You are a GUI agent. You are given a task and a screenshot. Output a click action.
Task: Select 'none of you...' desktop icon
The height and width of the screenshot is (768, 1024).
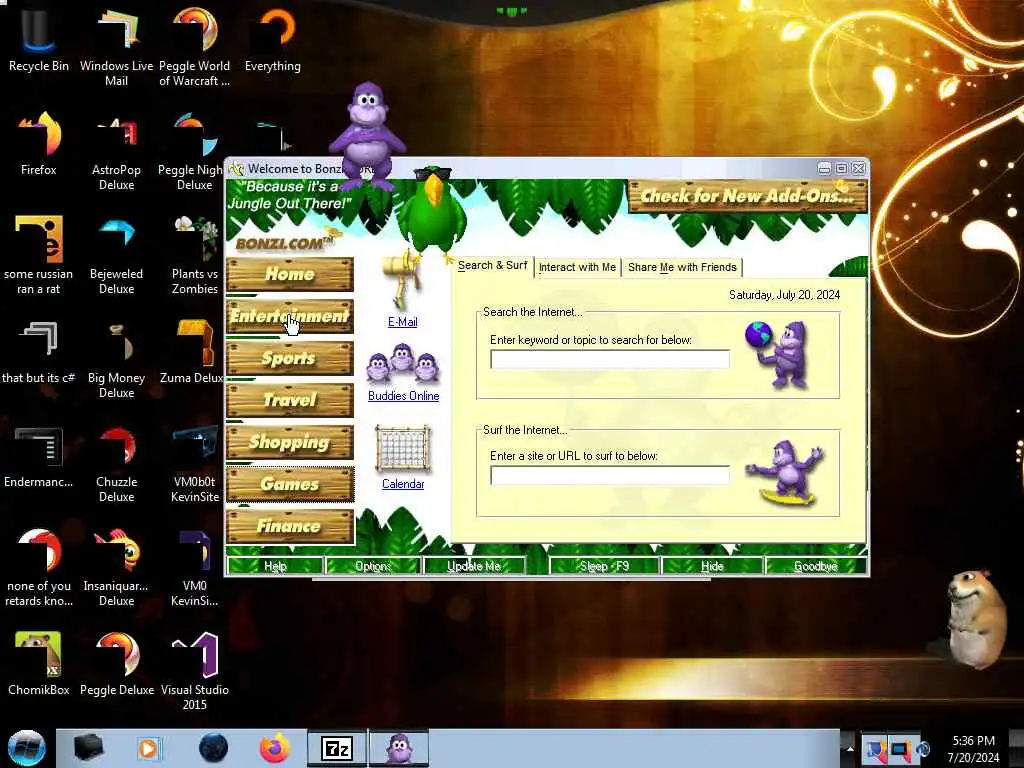39,567
